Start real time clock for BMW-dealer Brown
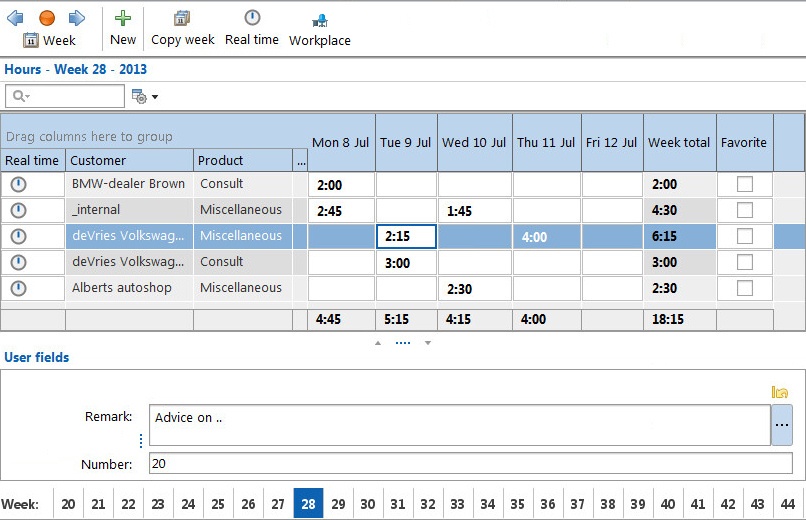The width and height of the screenshot is (806, 520). tap(19, 184)
